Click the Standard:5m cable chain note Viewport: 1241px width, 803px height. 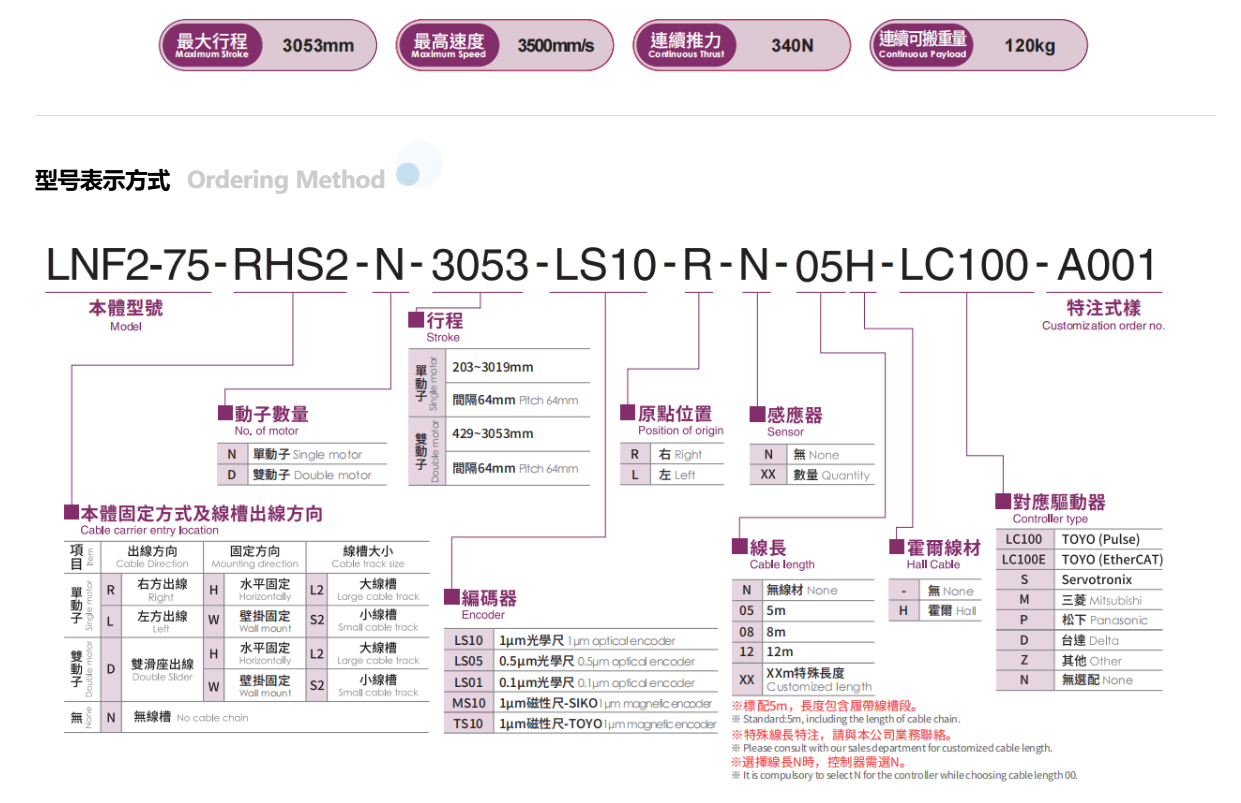pyautogui.click(x=846, y=720)
